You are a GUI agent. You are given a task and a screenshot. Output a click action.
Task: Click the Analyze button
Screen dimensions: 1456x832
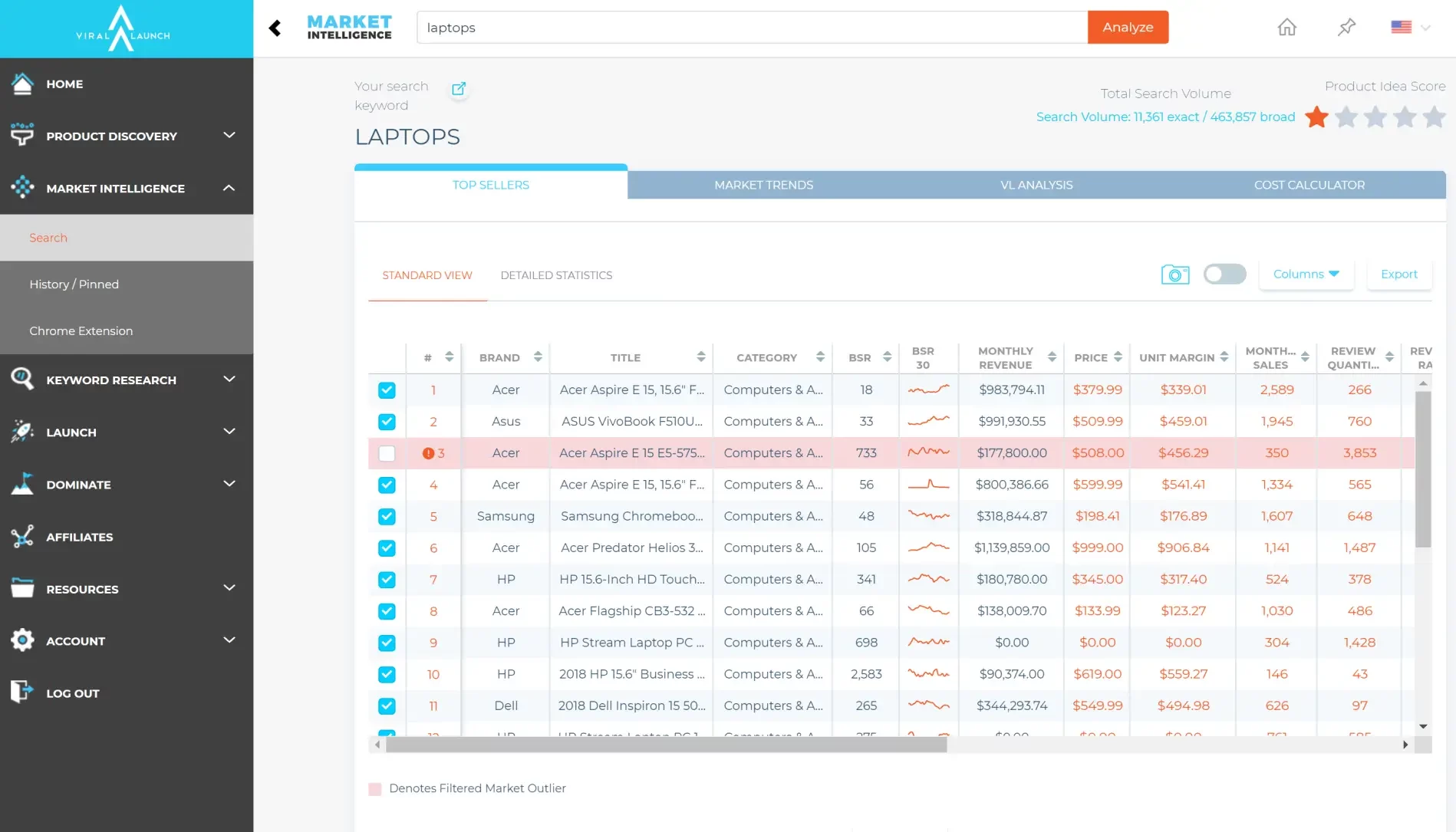click(1128, 27)
